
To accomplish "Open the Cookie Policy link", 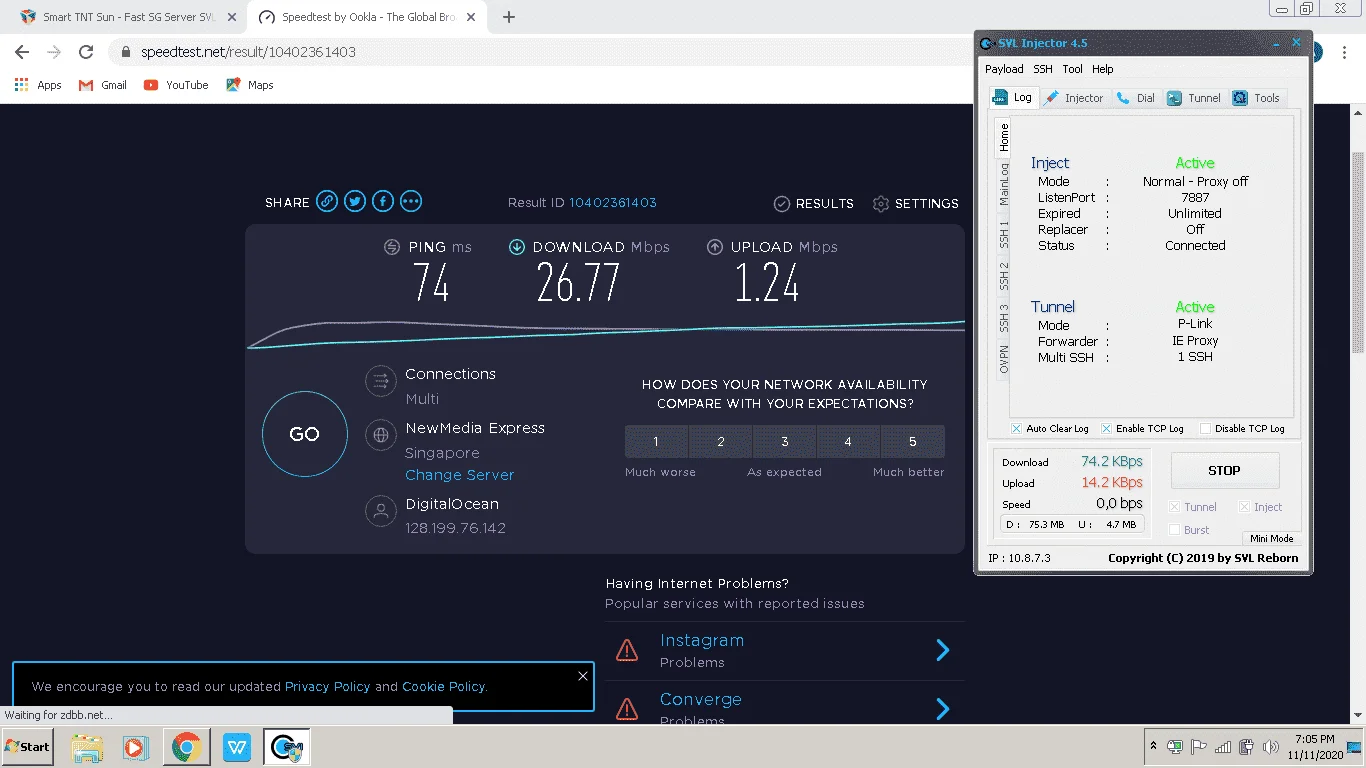I will pyautogui.click(x=444, y=686).
